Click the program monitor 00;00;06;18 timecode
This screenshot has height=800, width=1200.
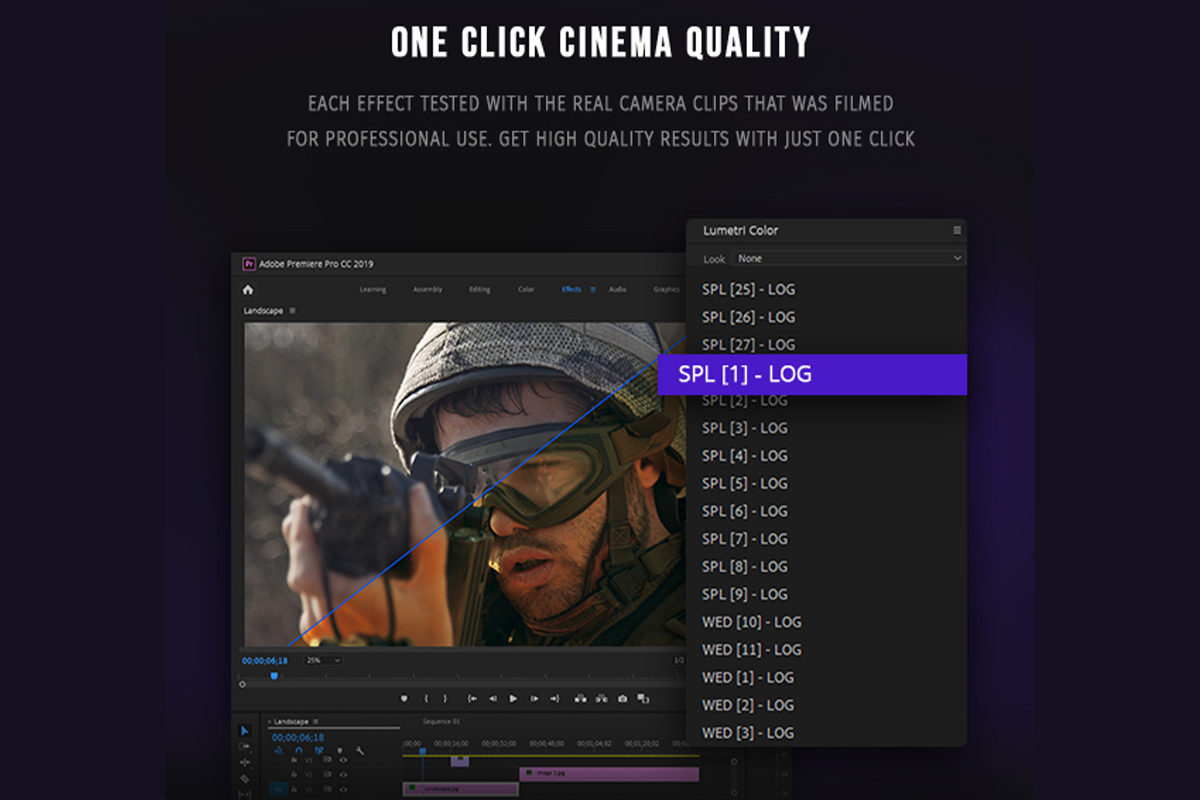coord(265,660)
